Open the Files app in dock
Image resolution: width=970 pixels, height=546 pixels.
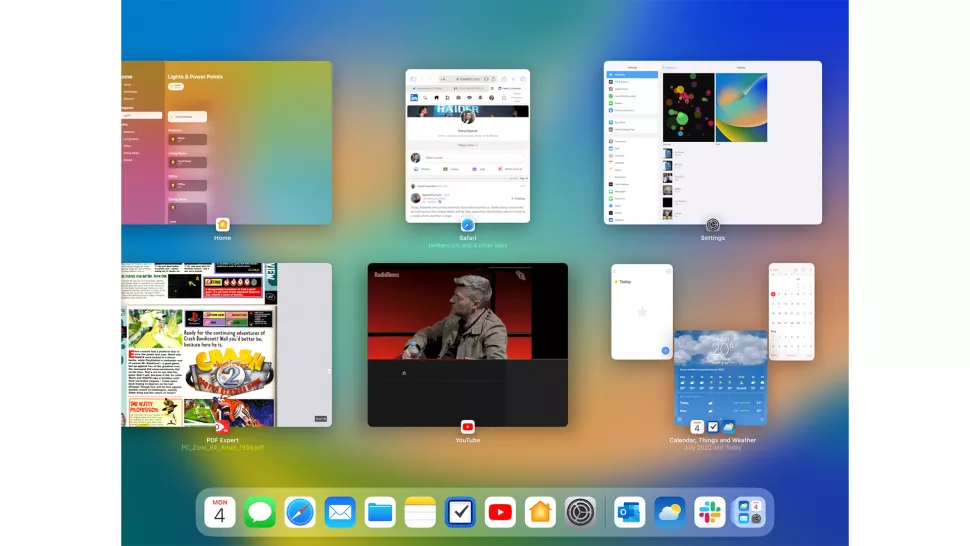point(380,512)
